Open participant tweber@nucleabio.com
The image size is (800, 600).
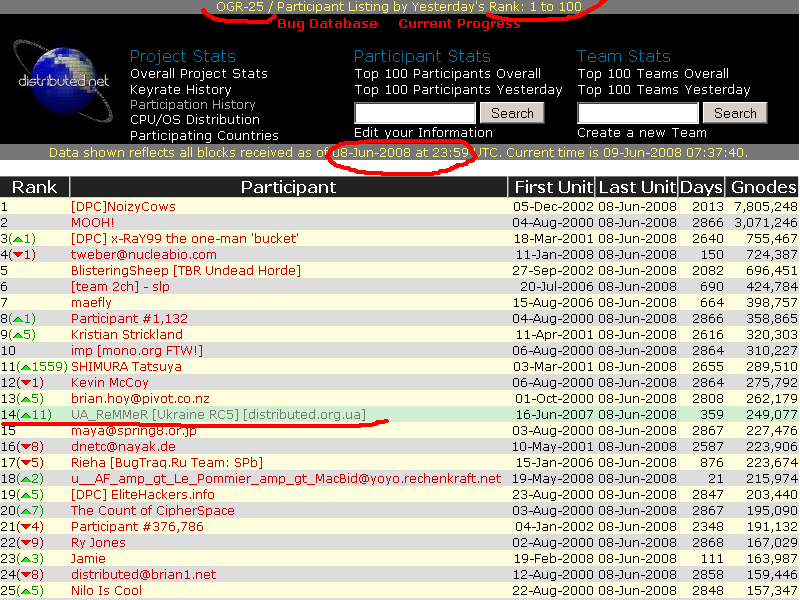(x=143, y=255)
